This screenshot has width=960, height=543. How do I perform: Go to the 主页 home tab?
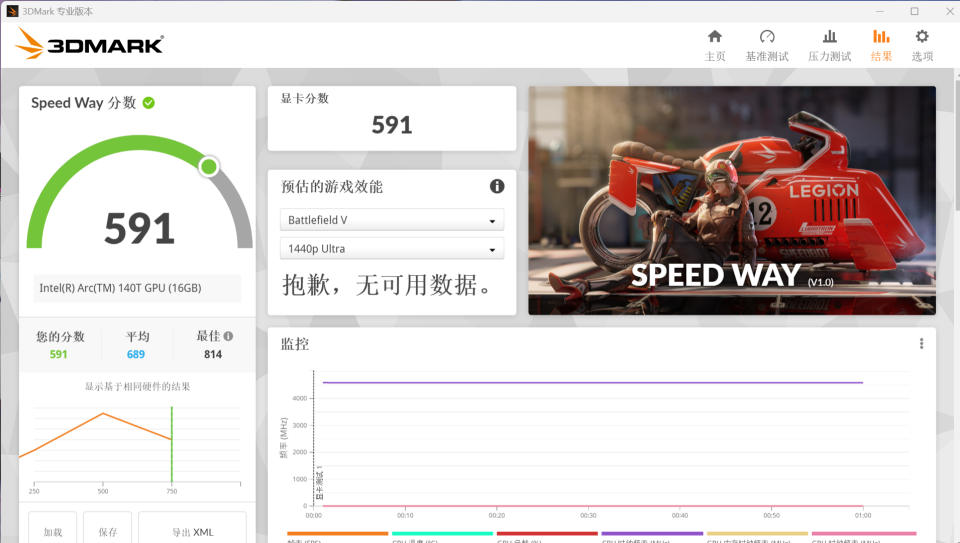click(x=714, y=46)
